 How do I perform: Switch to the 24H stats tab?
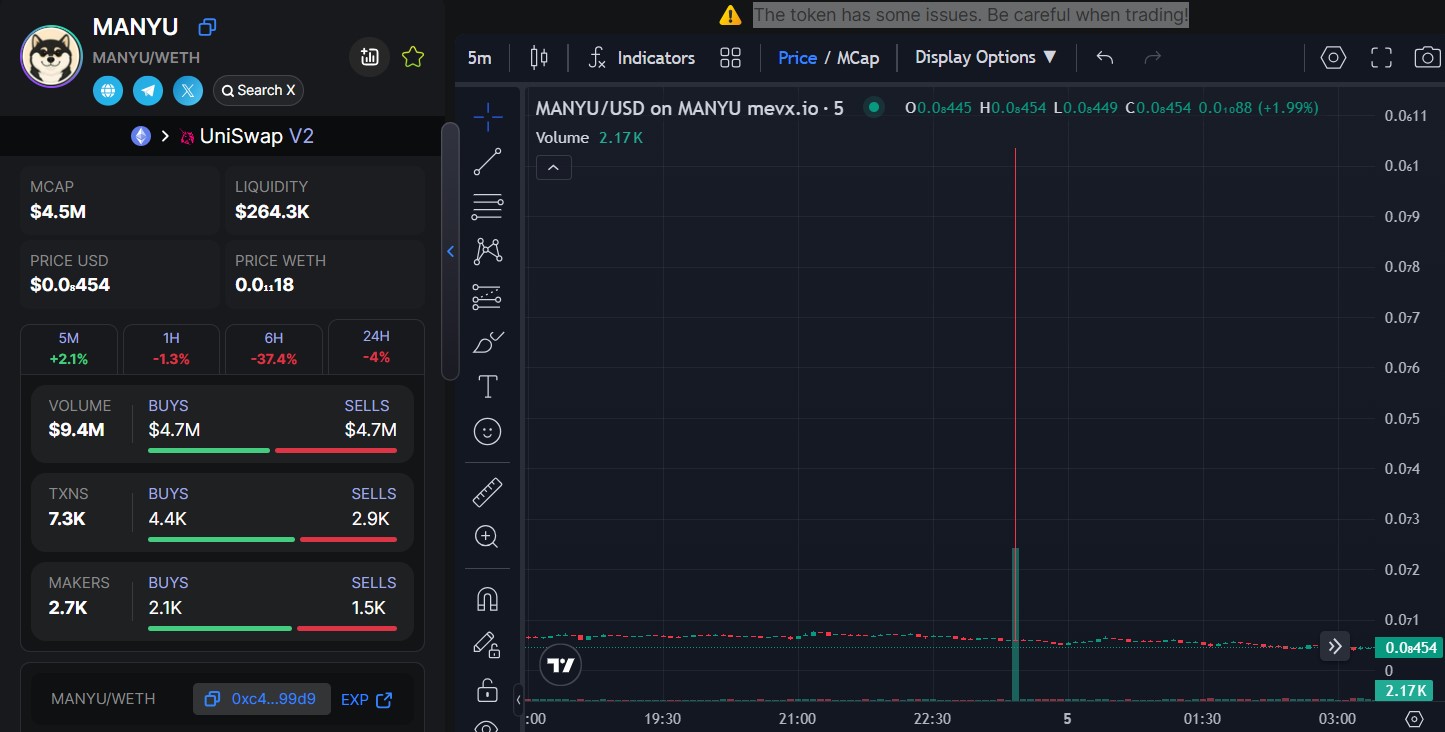click(376, 346)
